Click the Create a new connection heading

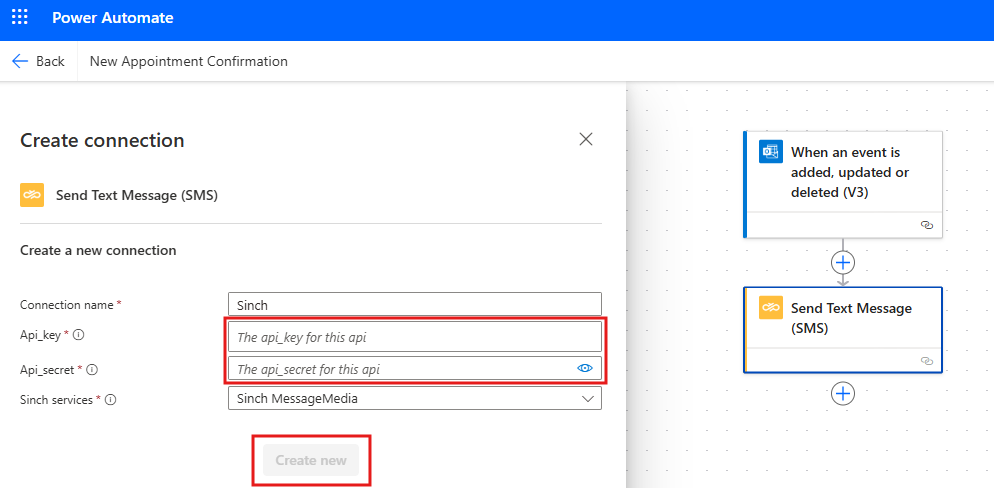pyautogui.click(x=98, y=250)
